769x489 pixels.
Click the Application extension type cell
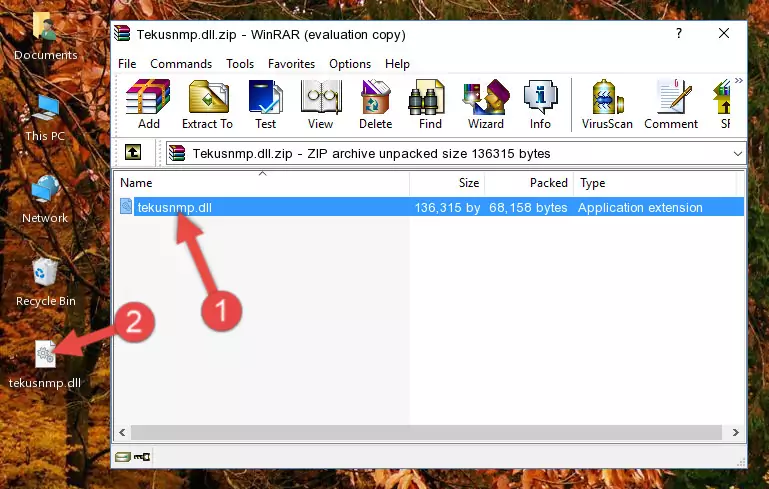[640, 207]
